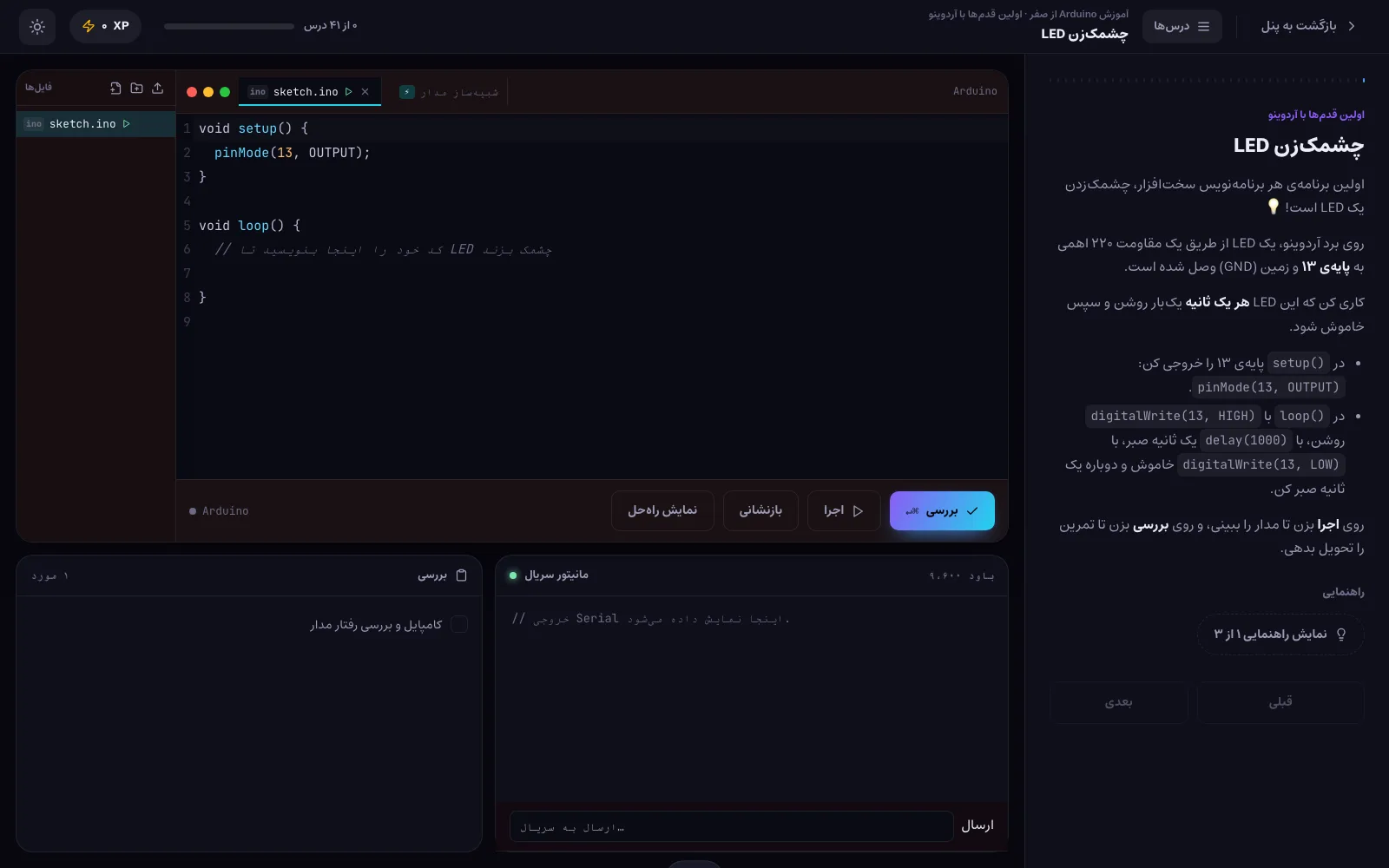Screen dimensions: 1389x868
Task: Close the sketch.ino tab
Action: [365, 91]
